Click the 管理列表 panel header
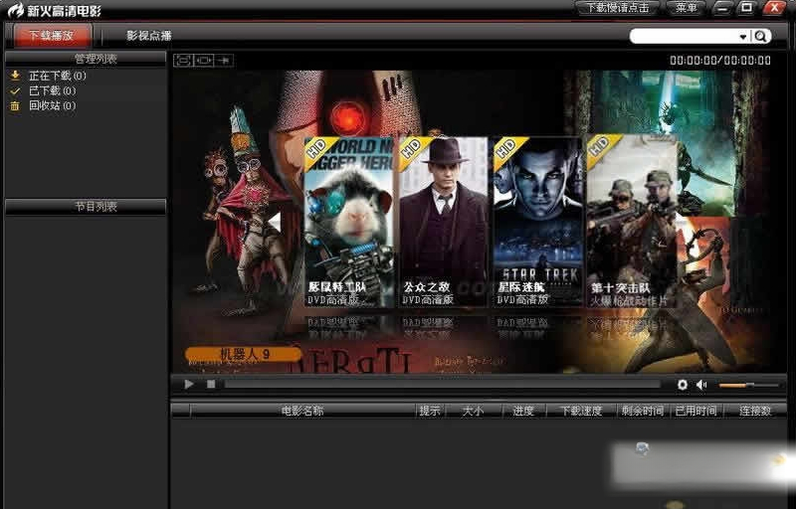This screenshot has width=796, height=509. click(x=85, y=58)
